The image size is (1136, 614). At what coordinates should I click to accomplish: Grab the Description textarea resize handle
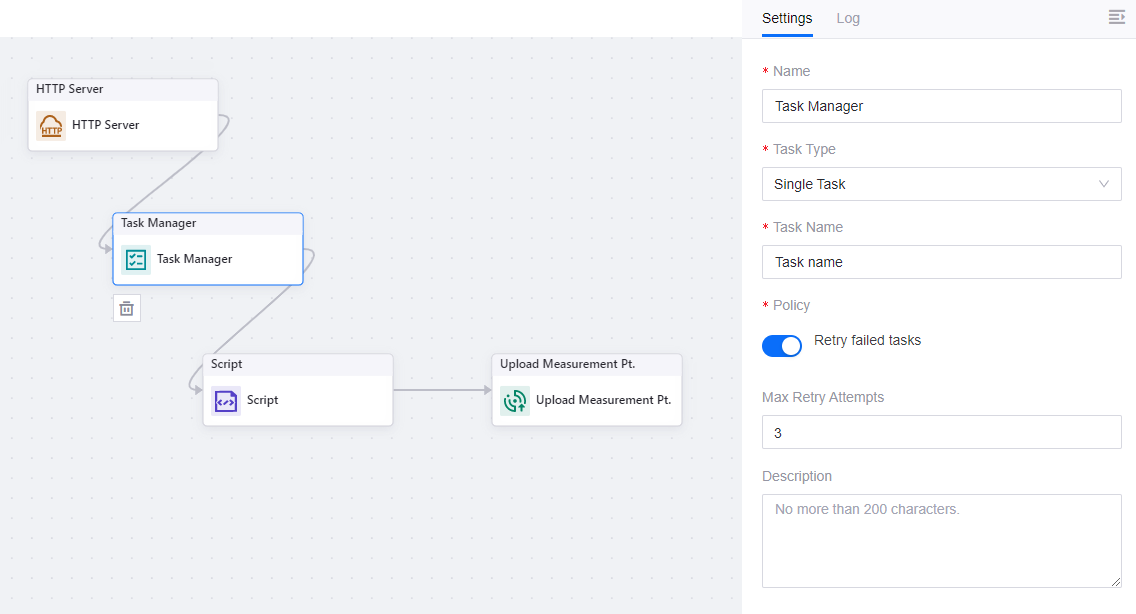coord(1116,582)
